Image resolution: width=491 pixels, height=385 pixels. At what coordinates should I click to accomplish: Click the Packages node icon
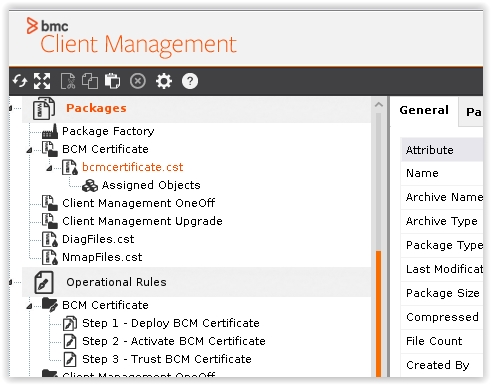point(44,108)
